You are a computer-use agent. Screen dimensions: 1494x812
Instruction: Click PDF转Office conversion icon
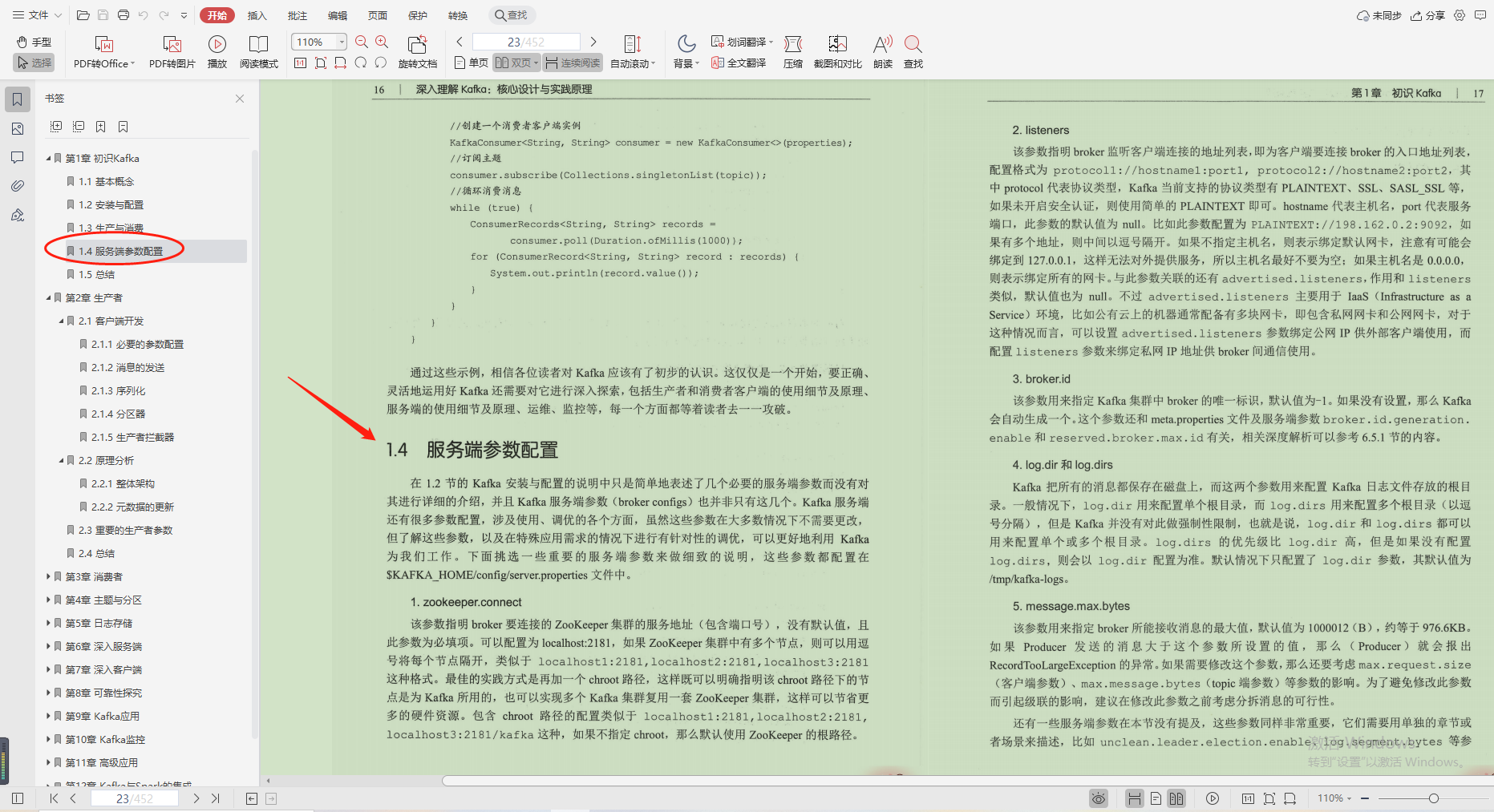click(104, 52)
